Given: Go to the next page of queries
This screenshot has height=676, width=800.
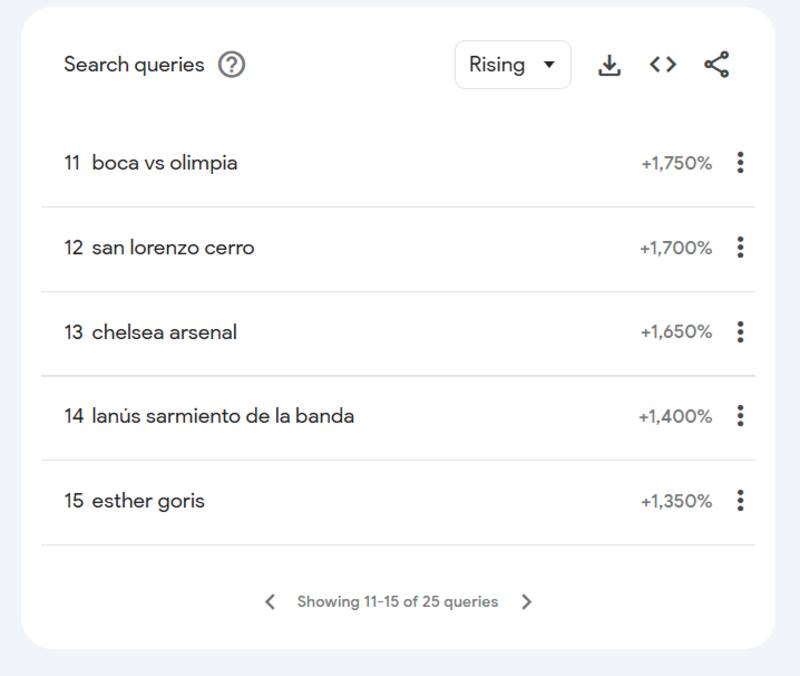Looking at the screenshot, I should [527, 602].
